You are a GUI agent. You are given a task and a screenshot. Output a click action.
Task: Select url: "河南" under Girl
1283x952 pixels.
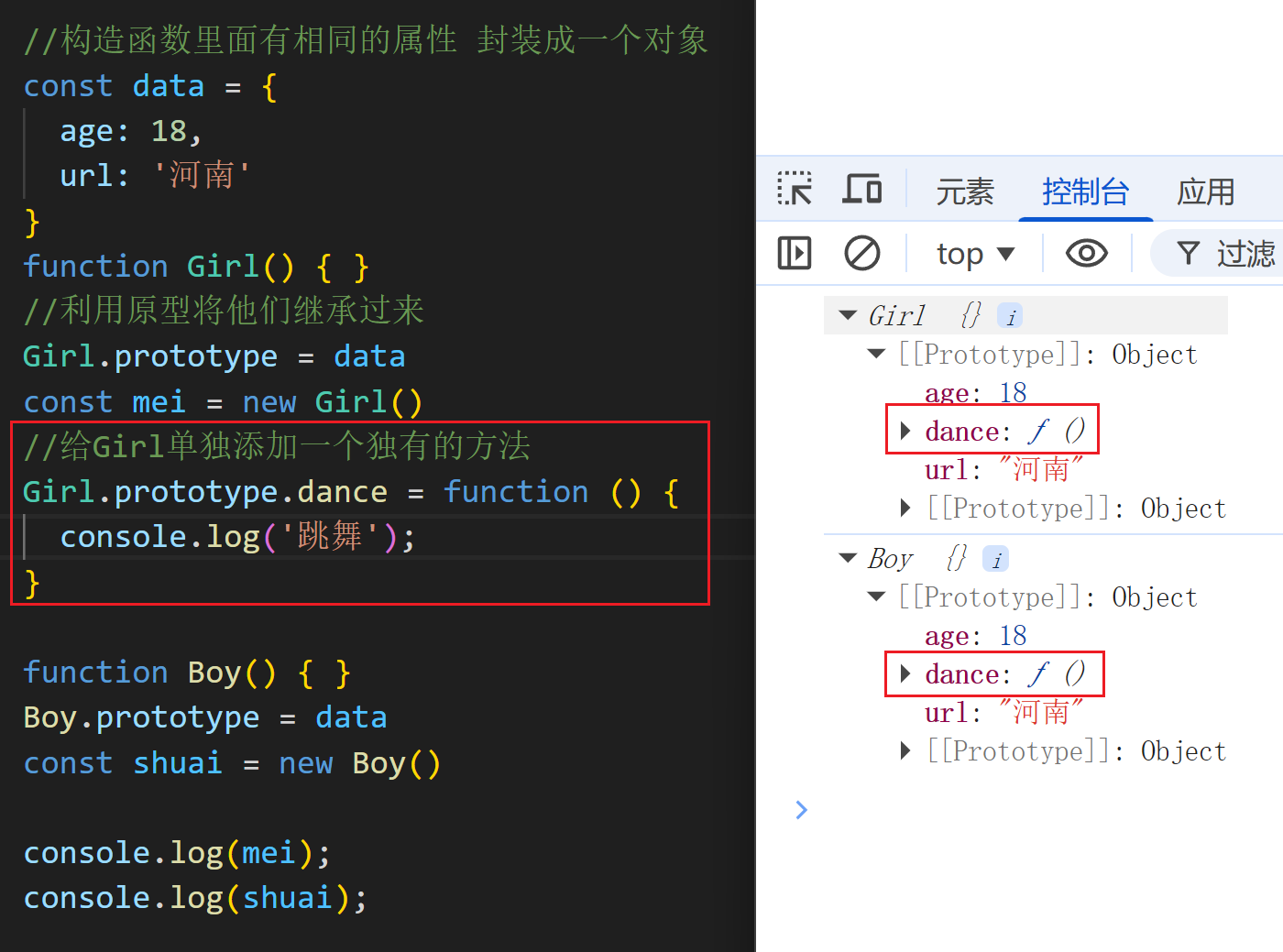tap(1003, 470)
